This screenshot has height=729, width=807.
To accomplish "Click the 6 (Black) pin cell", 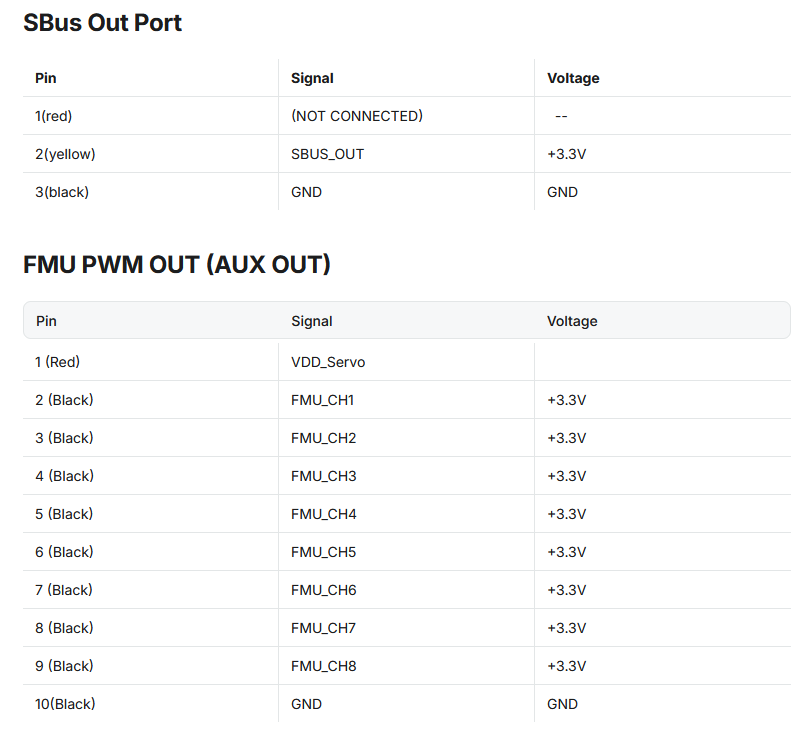I will pyautogui.click(x=64, y=552).
